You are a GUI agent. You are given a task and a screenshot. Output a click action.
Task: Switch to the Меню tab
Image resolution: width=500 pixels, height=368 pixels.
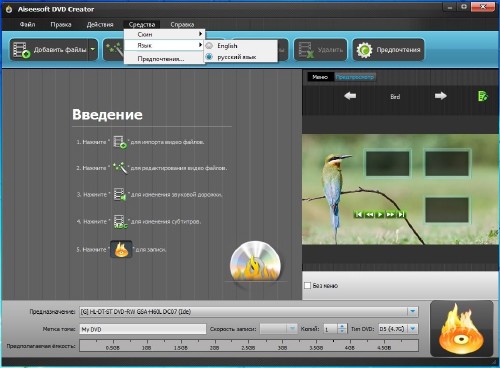click(x=320, y=77)
